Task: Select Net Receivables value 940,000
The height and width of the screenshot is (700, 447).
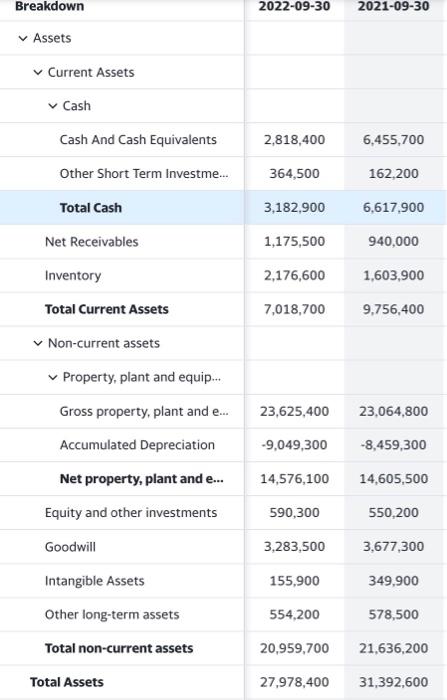Action: (x=393, y=242)
